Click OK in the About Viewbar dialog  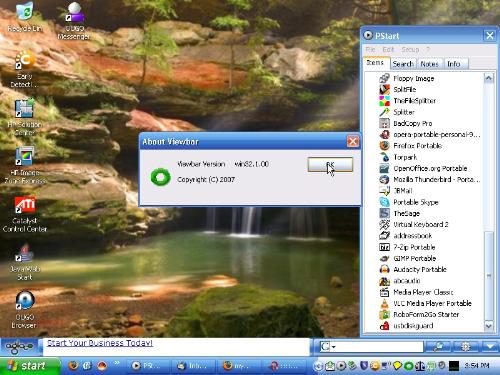pos(330,165)
